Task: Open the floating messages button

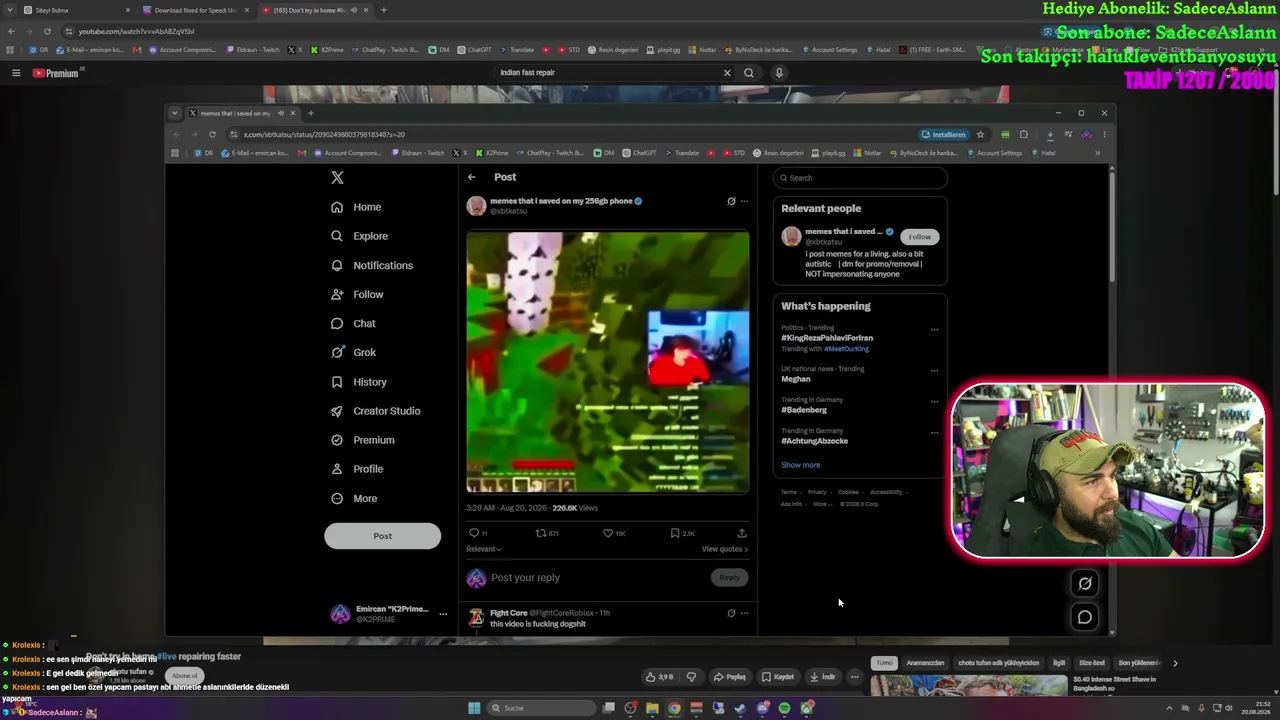Action: pyautogui.click(x=1085, y=617)
